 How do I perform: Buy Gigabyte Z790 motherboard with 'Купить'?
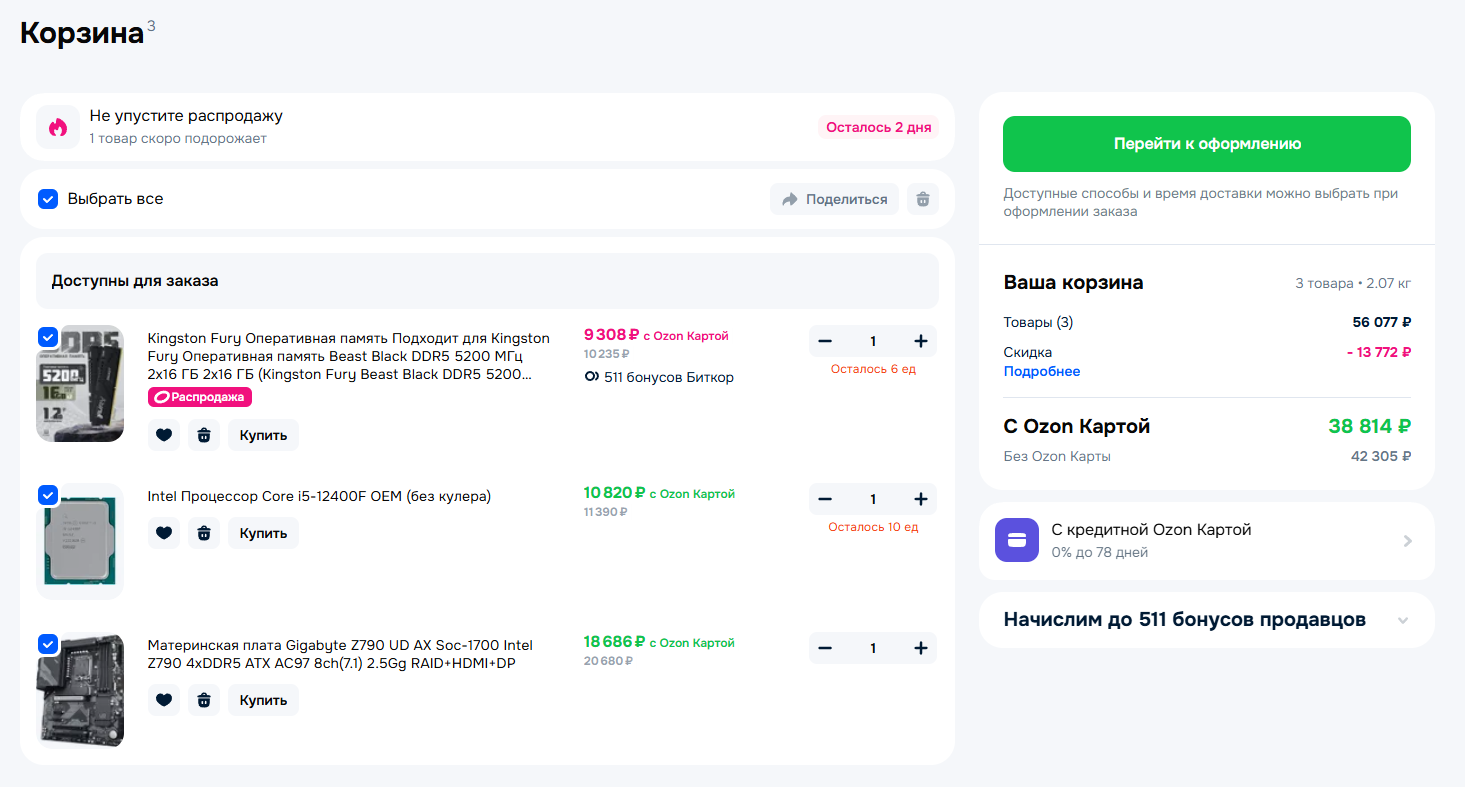click(x=263, y=700)
